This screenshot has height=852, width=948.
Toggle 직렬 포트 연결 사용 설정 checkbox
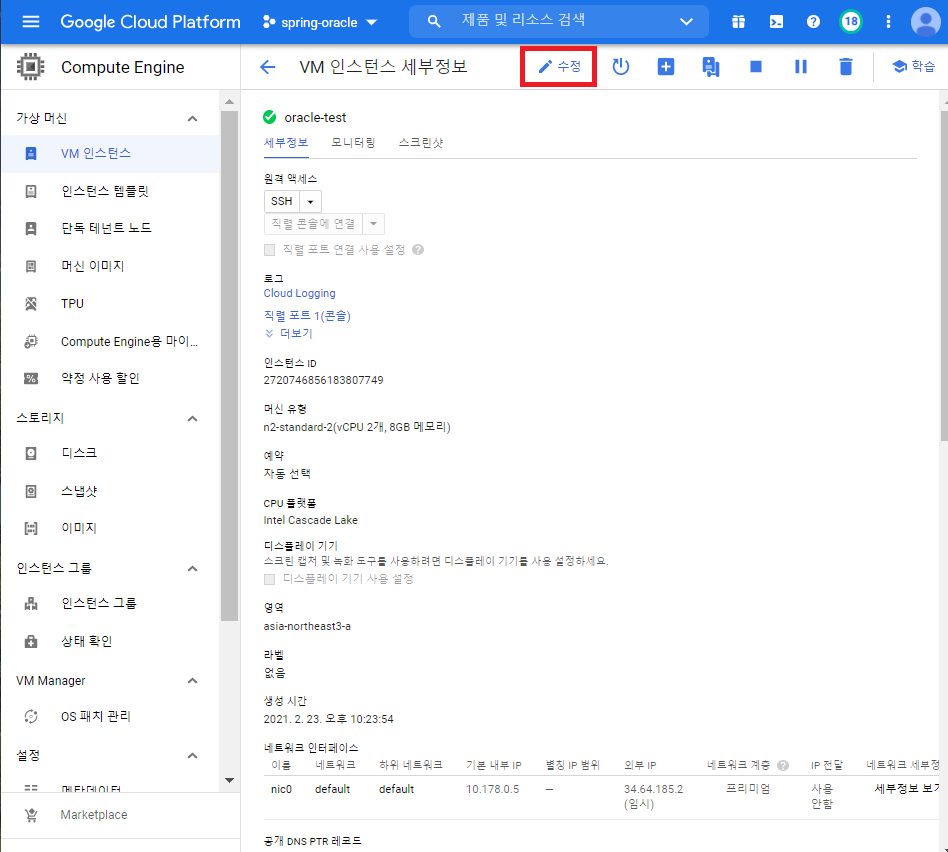pos(270,250)
